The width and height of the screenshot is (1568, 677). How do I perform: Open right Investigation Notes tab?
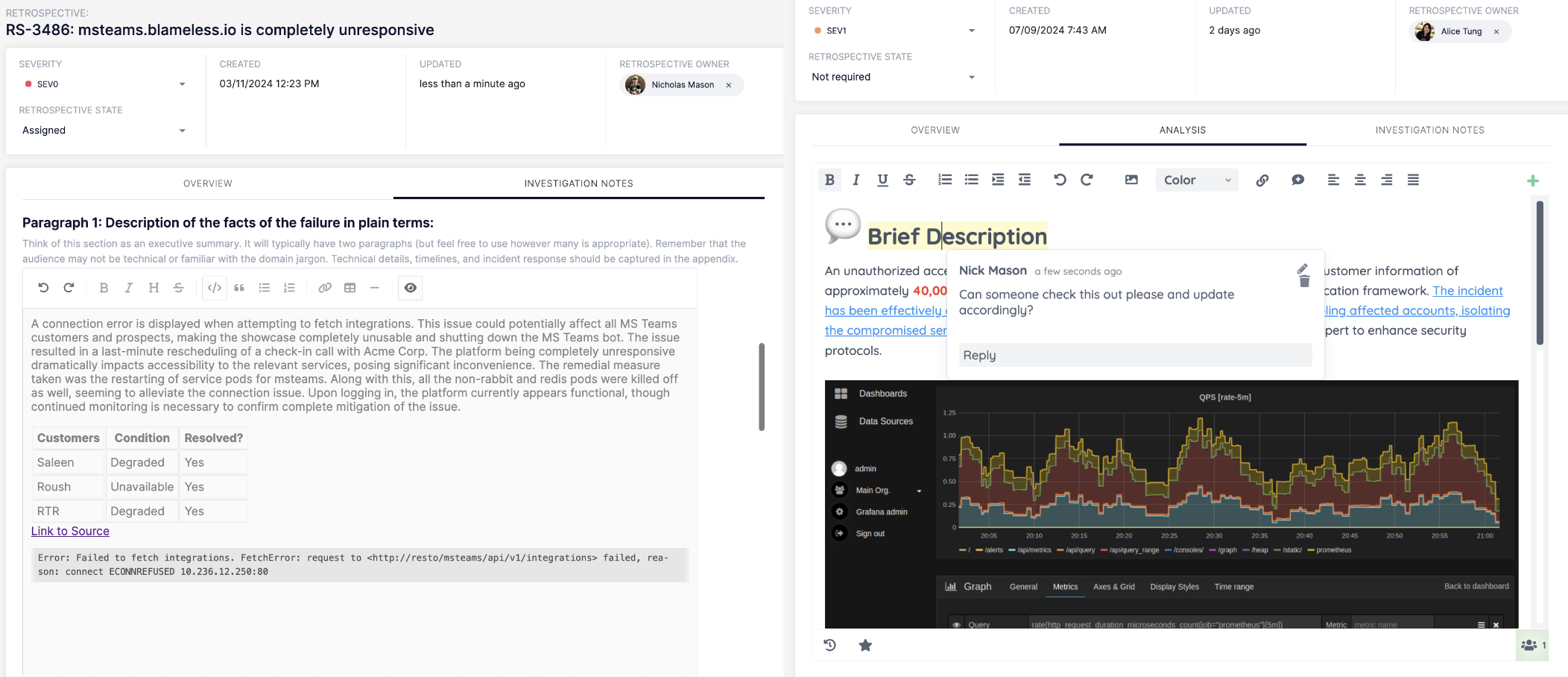point(1430,130)
